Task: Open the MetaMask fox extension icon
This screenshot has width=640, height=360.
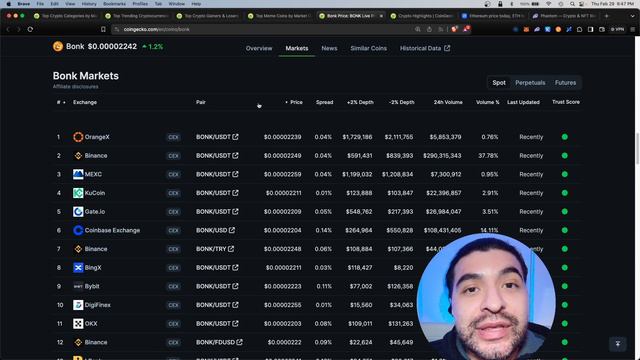Action: pos(527,29)
